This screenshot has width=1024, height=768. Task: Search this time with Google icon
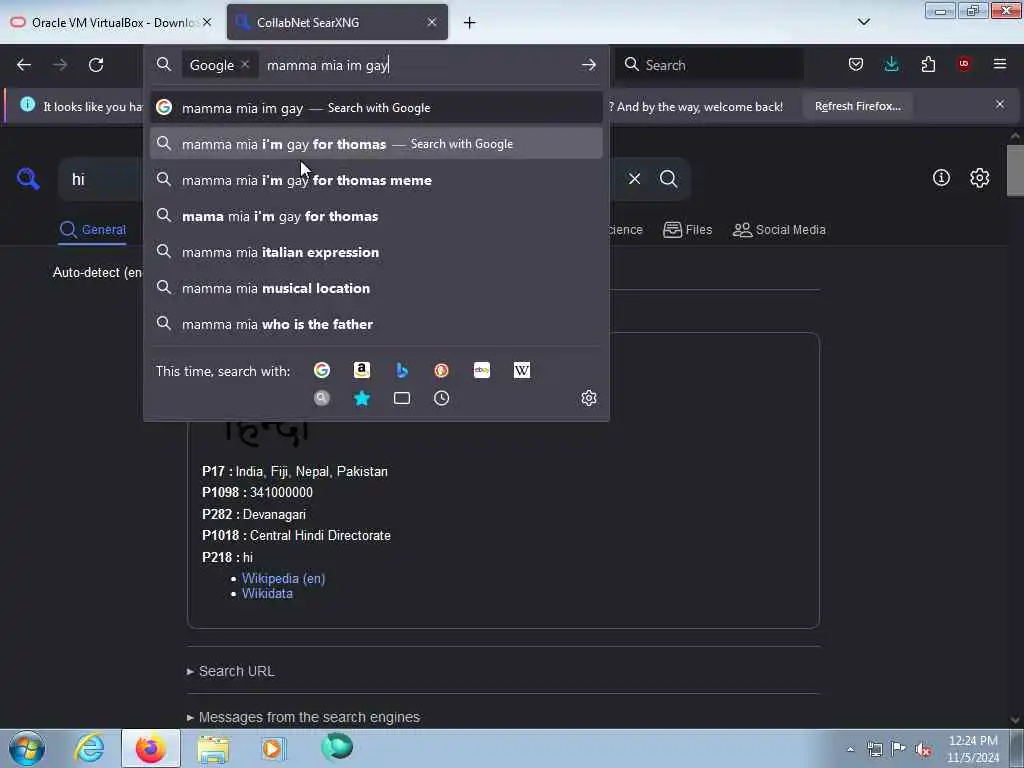click(322, 370)
